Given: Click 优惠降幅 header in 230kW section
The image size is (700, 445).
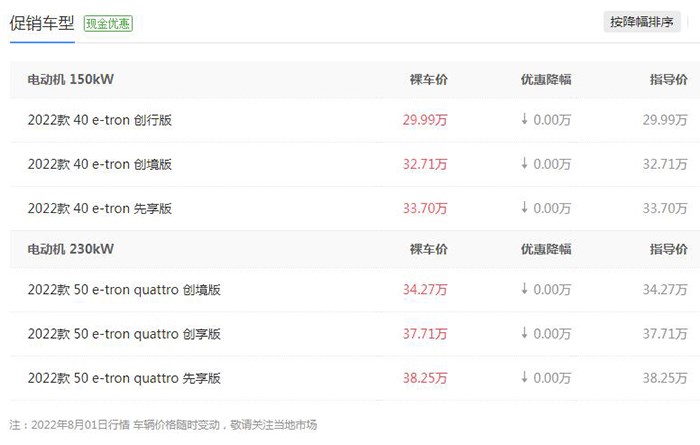Looking at the screenshot, I should point(546,249).
